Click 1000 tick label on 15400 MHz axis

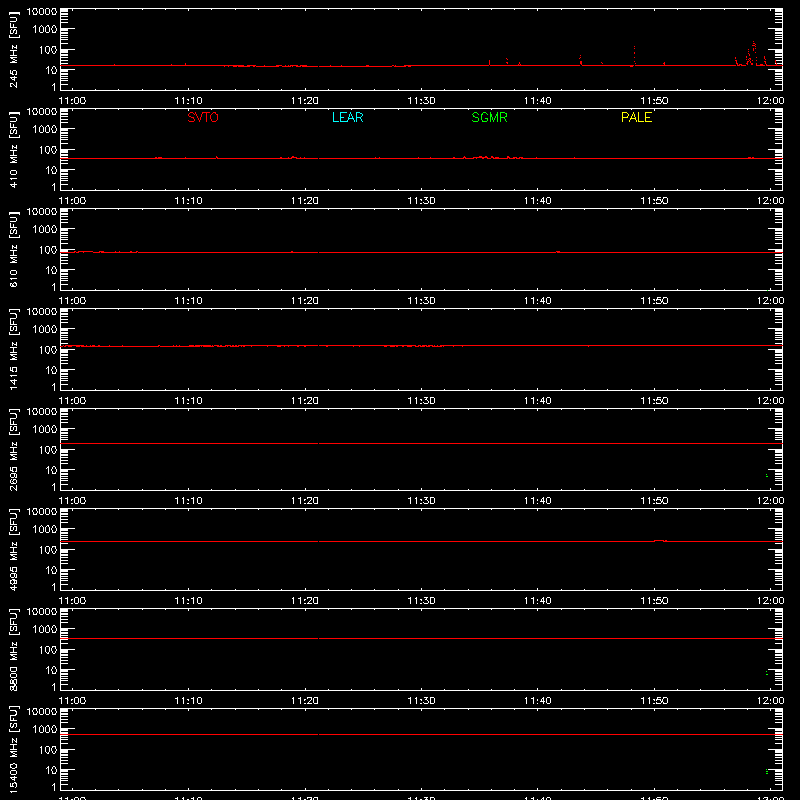click(45, 730)
